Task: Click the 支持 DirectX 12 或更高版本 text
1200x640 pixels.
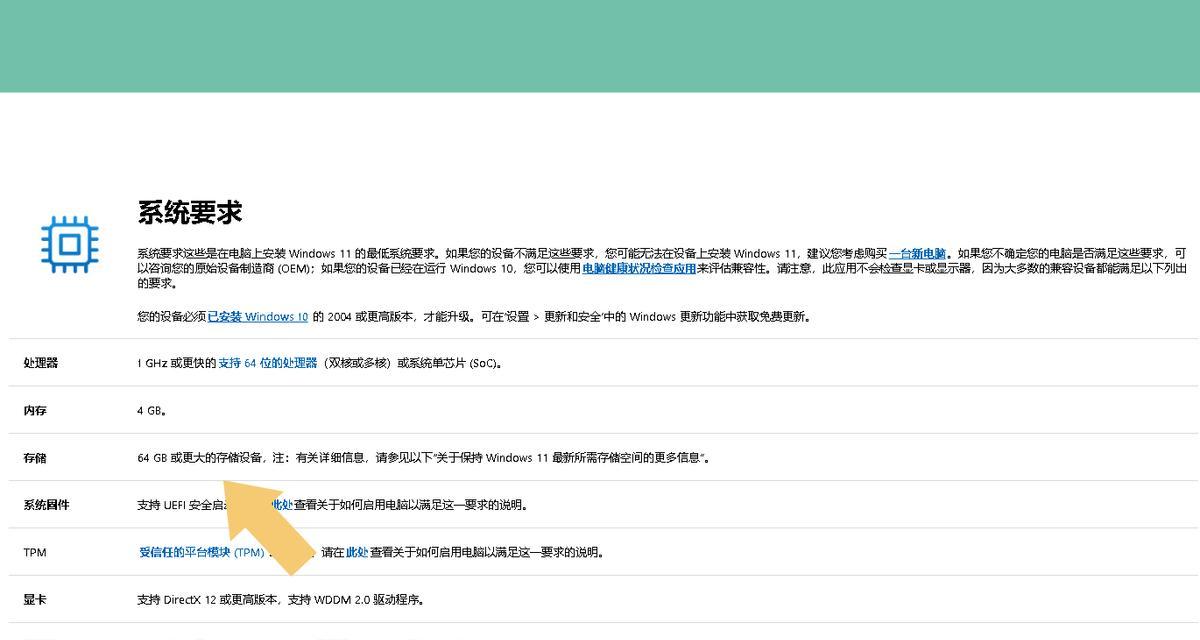Action: click(209, 600)
